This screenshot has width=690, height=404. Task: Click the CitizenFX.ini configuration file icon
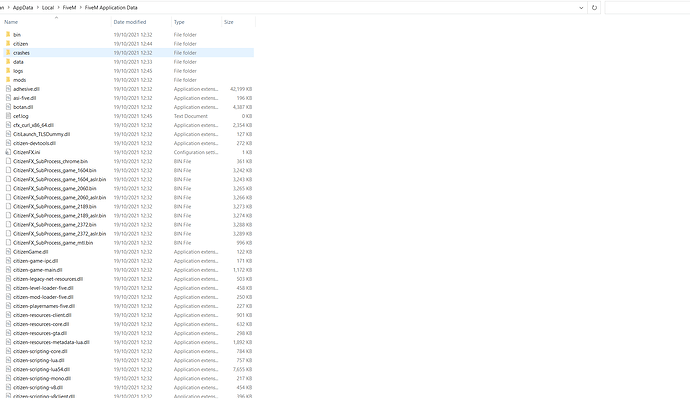(x=8, y=152)
